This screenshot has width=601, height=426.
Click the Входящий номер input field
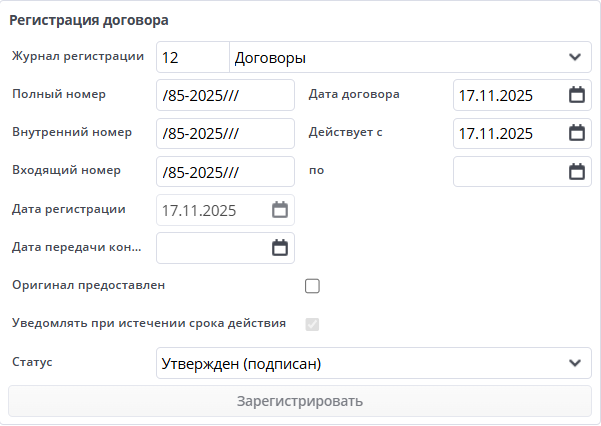[x=225, y=172]
